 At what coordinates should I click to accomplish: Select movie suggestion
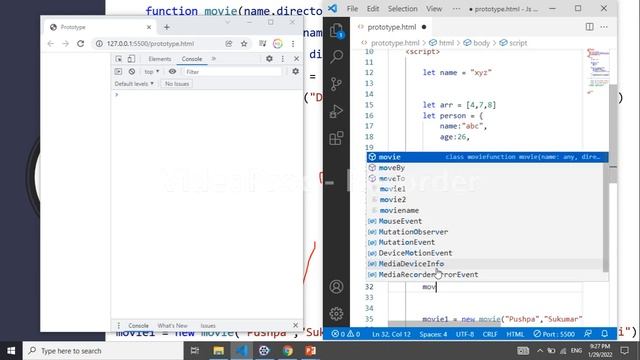[487, 157]
